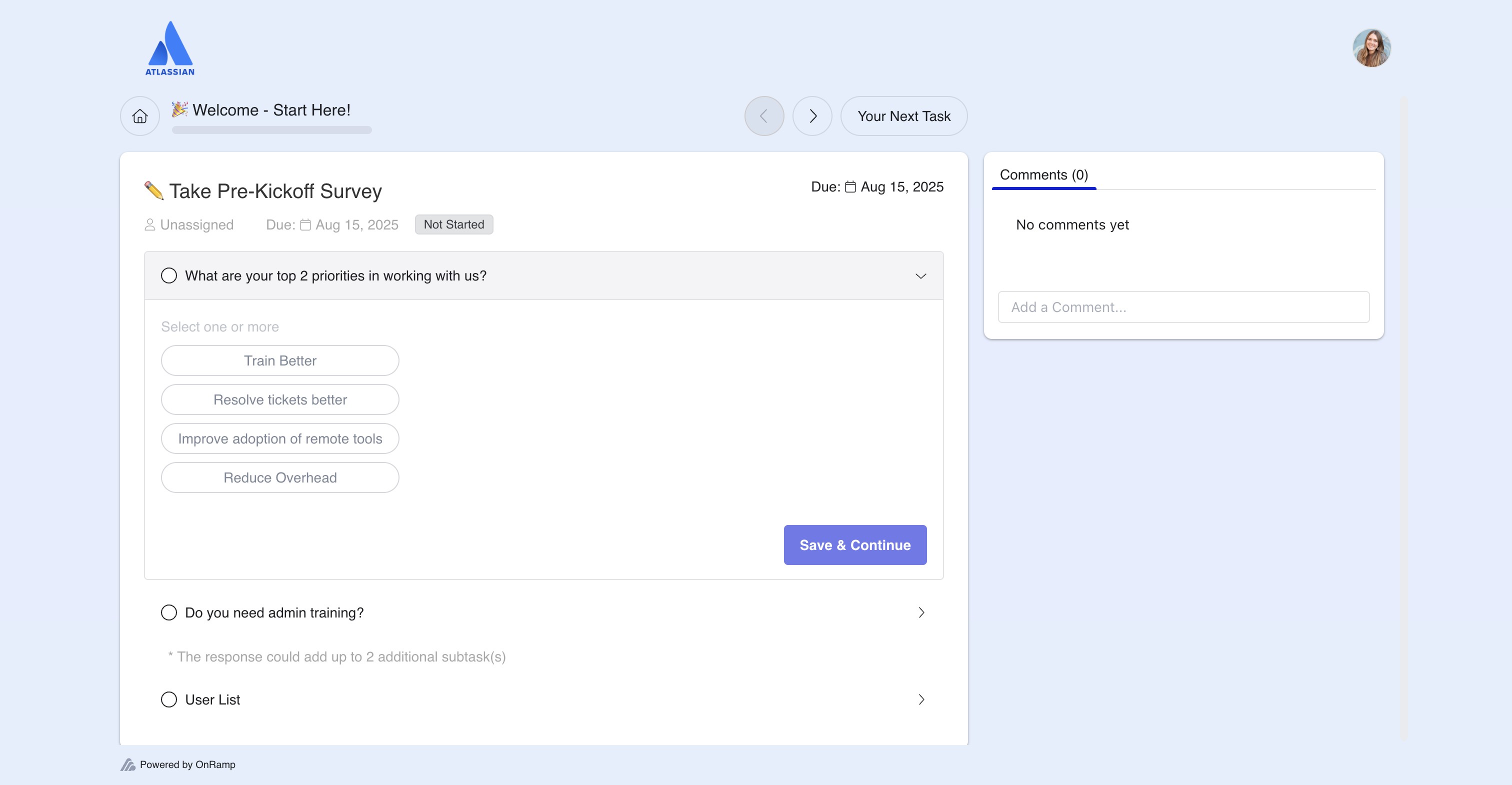The height and width of the screenshot is (785, 1512).
Task: Select the Reduce Overhead option
Action: [280, 478]
